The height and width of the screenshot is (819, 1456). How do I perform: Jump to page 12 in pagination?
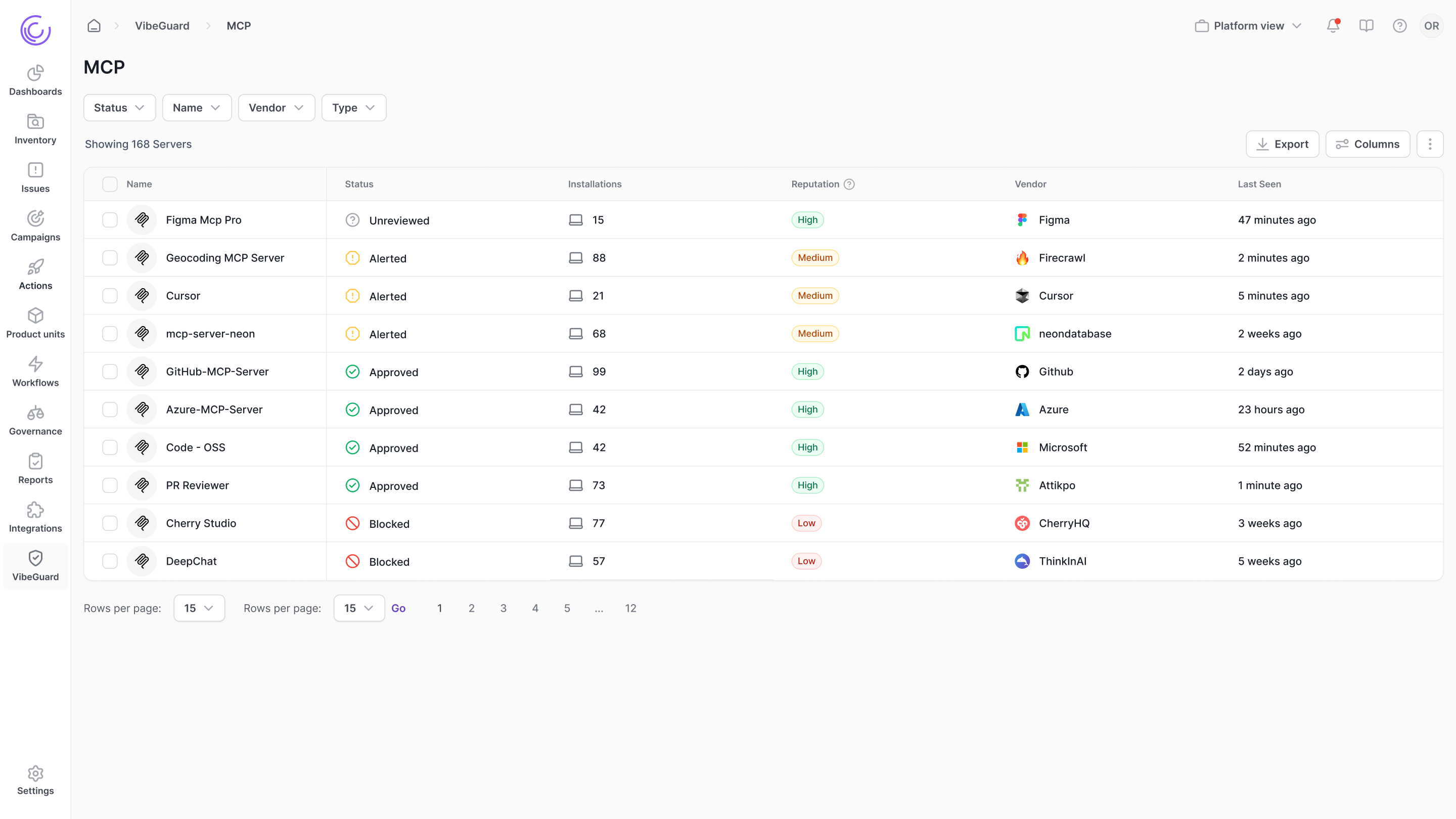[630, 608]
